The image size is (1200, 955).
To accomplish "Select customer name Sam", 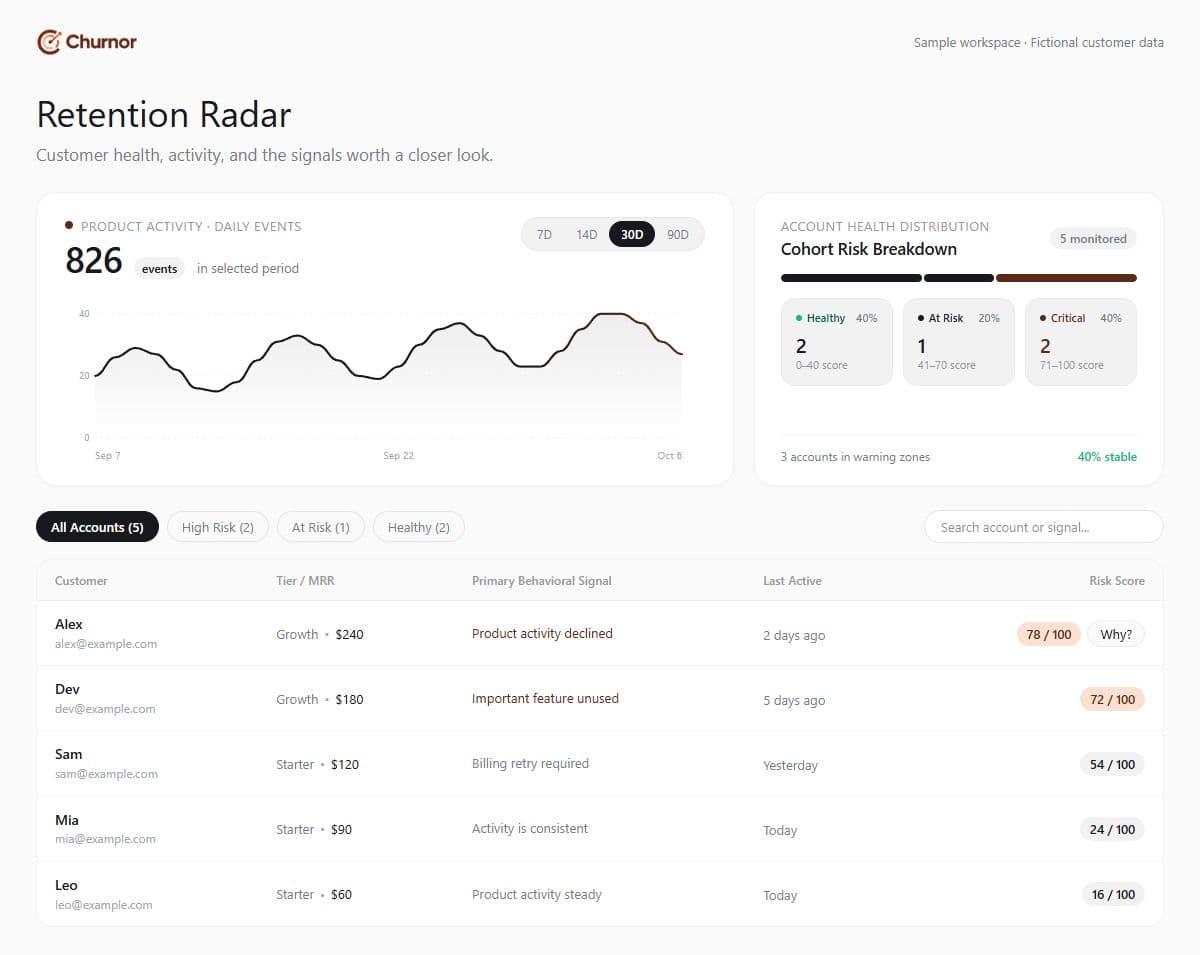I will (x=69, y=754).
